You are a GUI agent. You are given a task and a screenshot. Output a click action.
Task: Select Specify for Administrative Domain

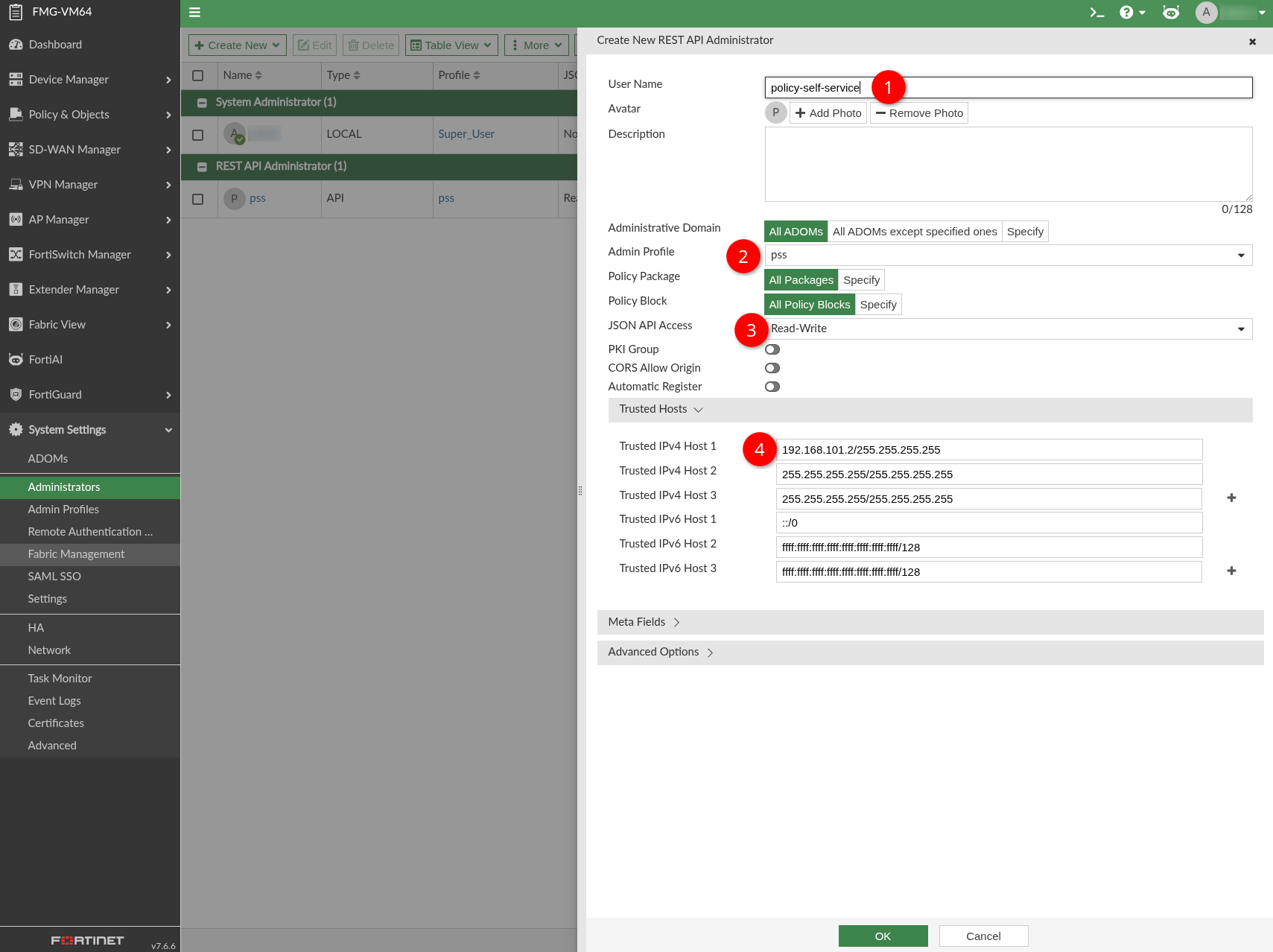tap(1025, 232)
